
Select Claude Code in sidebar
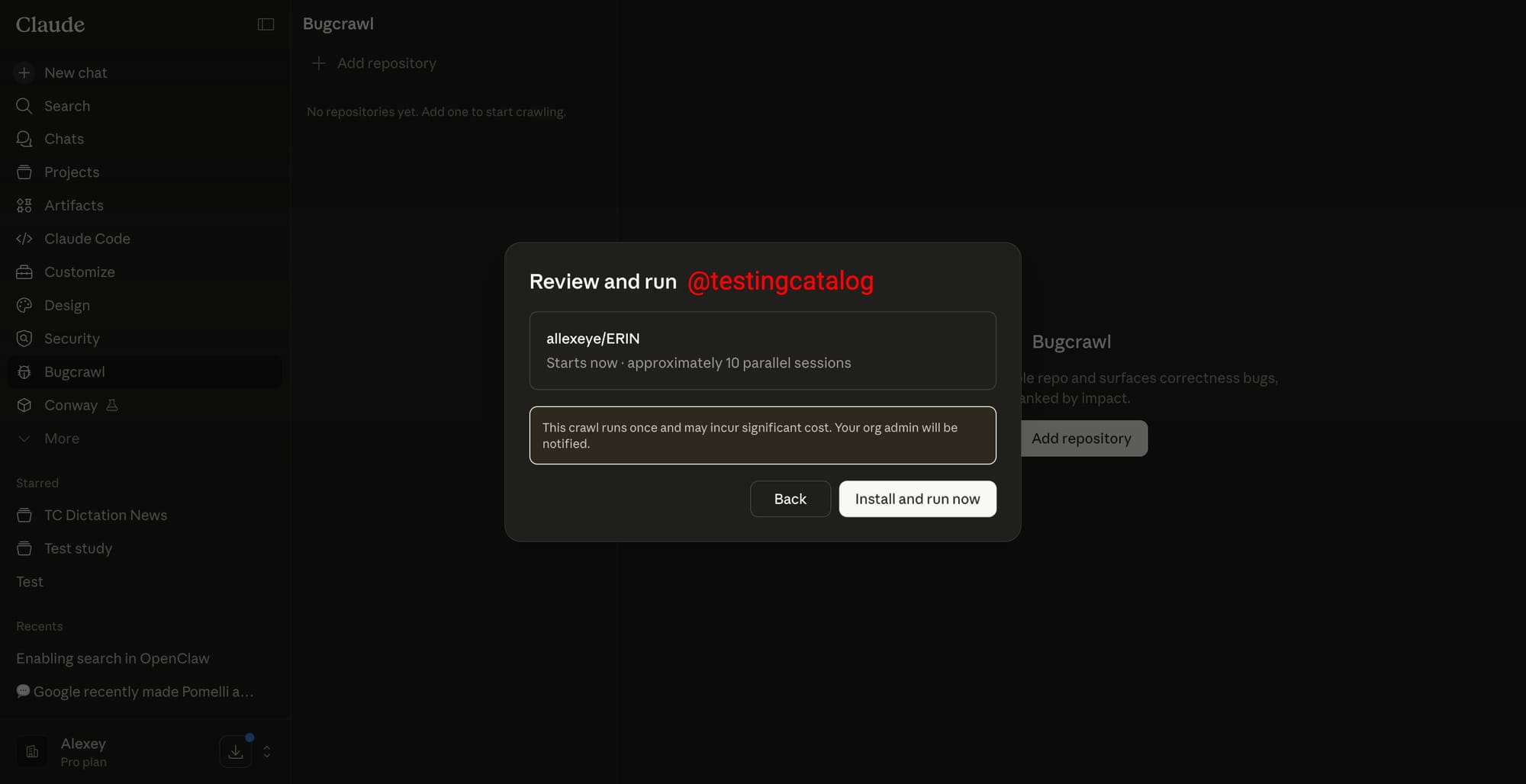point(145,239)
